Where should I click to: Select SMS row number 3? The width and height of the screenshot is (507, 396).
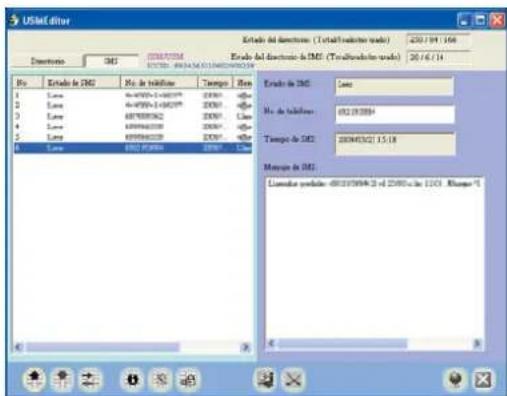133,116
